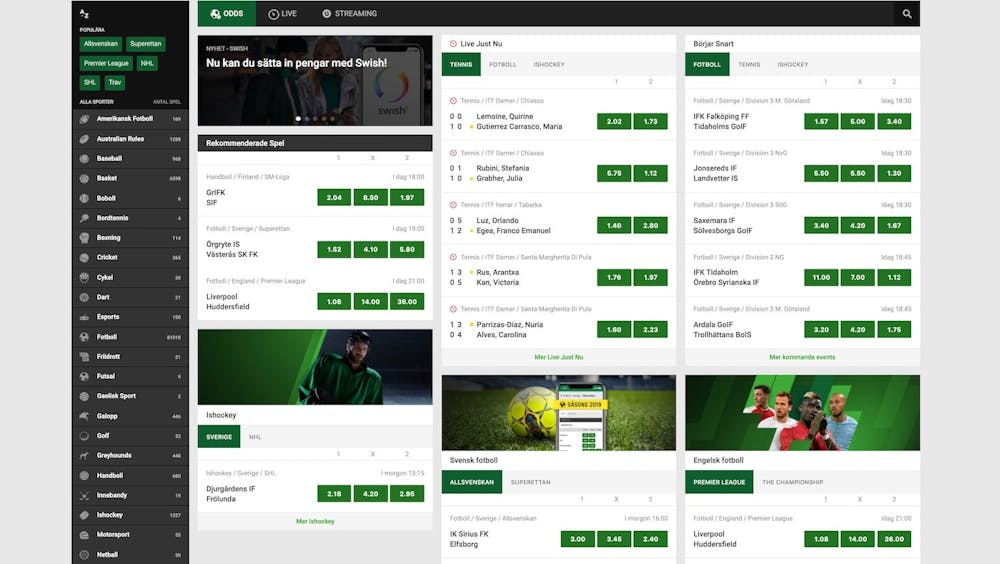Open the Mer Ishockey link
The width and height of the screenshot is (1000, 564).
[x=315, y=521]
